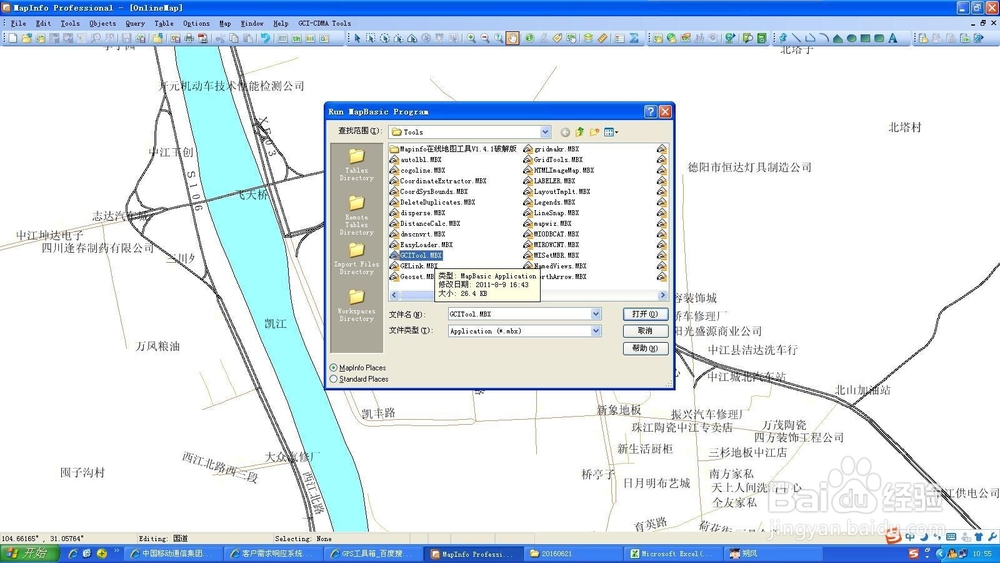Image resolution: width=1000 pixels, height=563 pixels.
Task: Activate the Zoom-out magnifier tool
Action: tap(485, 38)
